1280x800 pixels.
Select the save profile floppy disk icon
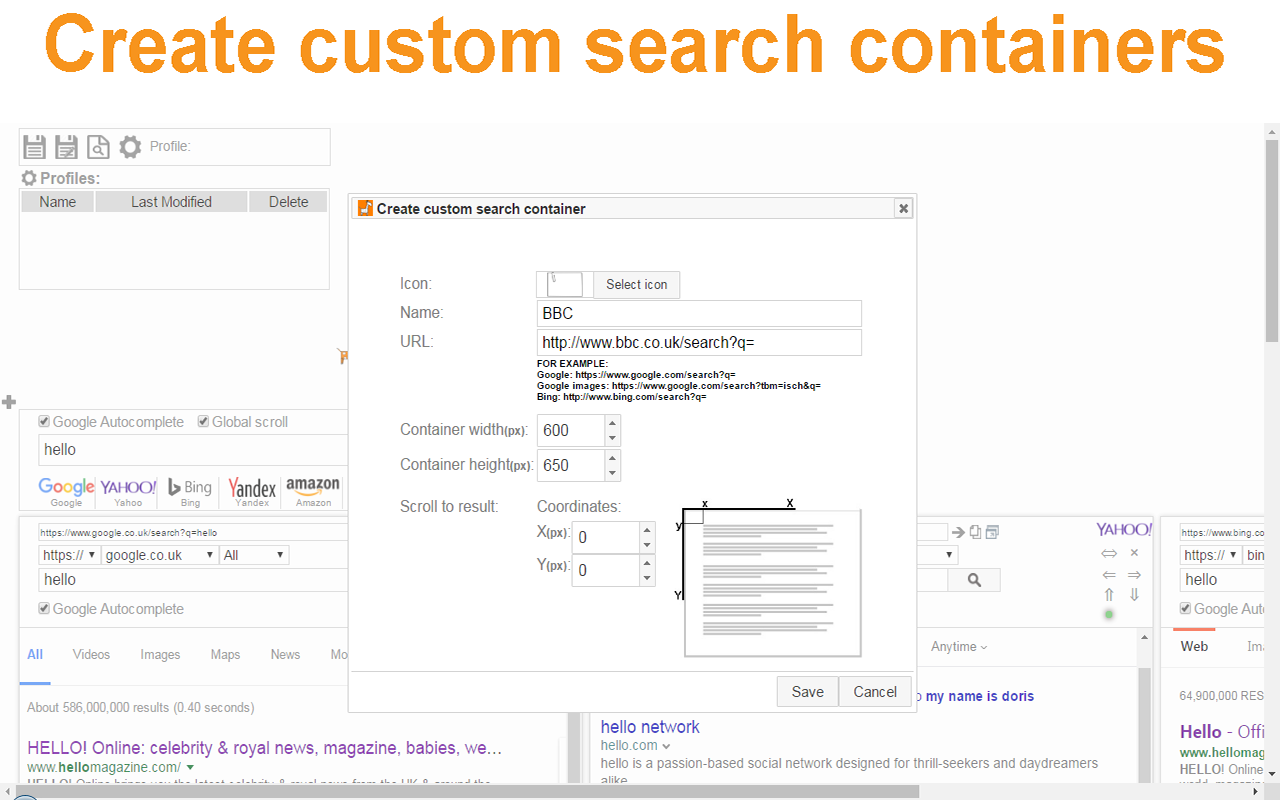click(x=35, y=146)
